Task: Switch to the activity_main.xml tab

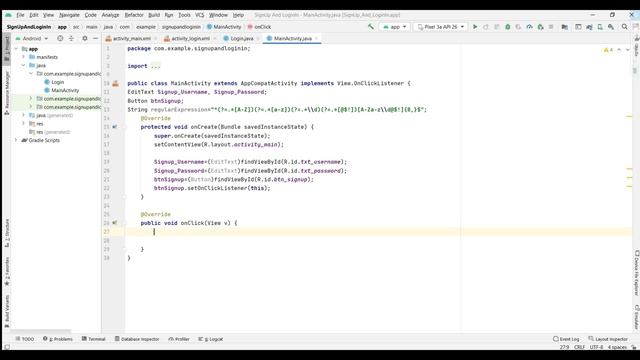Action: (x=131, y=38)
